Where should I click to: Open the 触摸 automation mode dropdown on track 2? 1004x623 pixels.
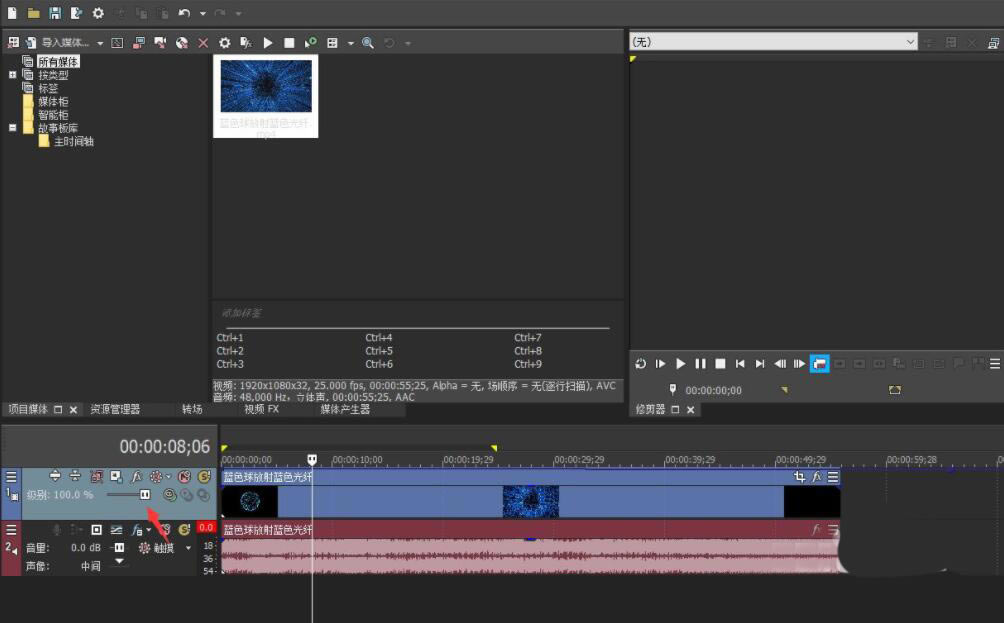[x=188, y=547]
